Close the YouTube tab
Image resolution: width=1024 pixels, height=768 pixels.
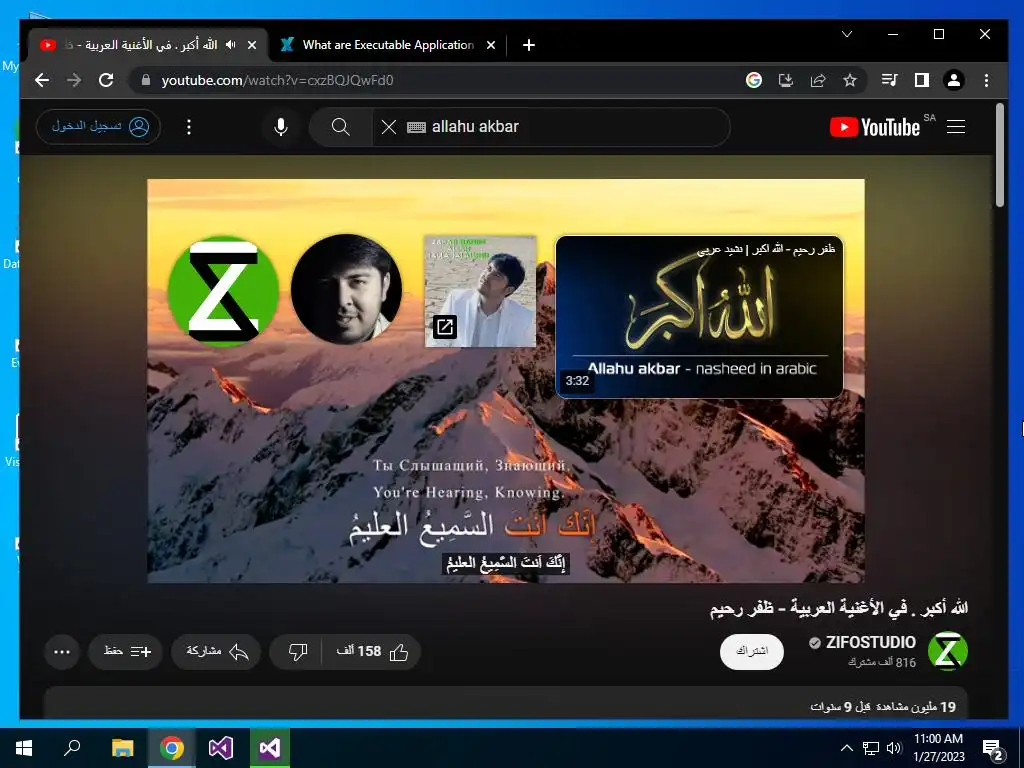(x=252, y=45)
